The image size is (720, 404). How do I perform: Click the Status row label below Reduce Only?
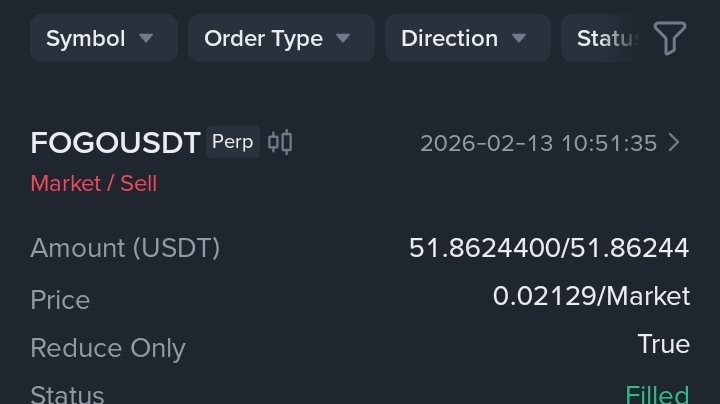67,394
